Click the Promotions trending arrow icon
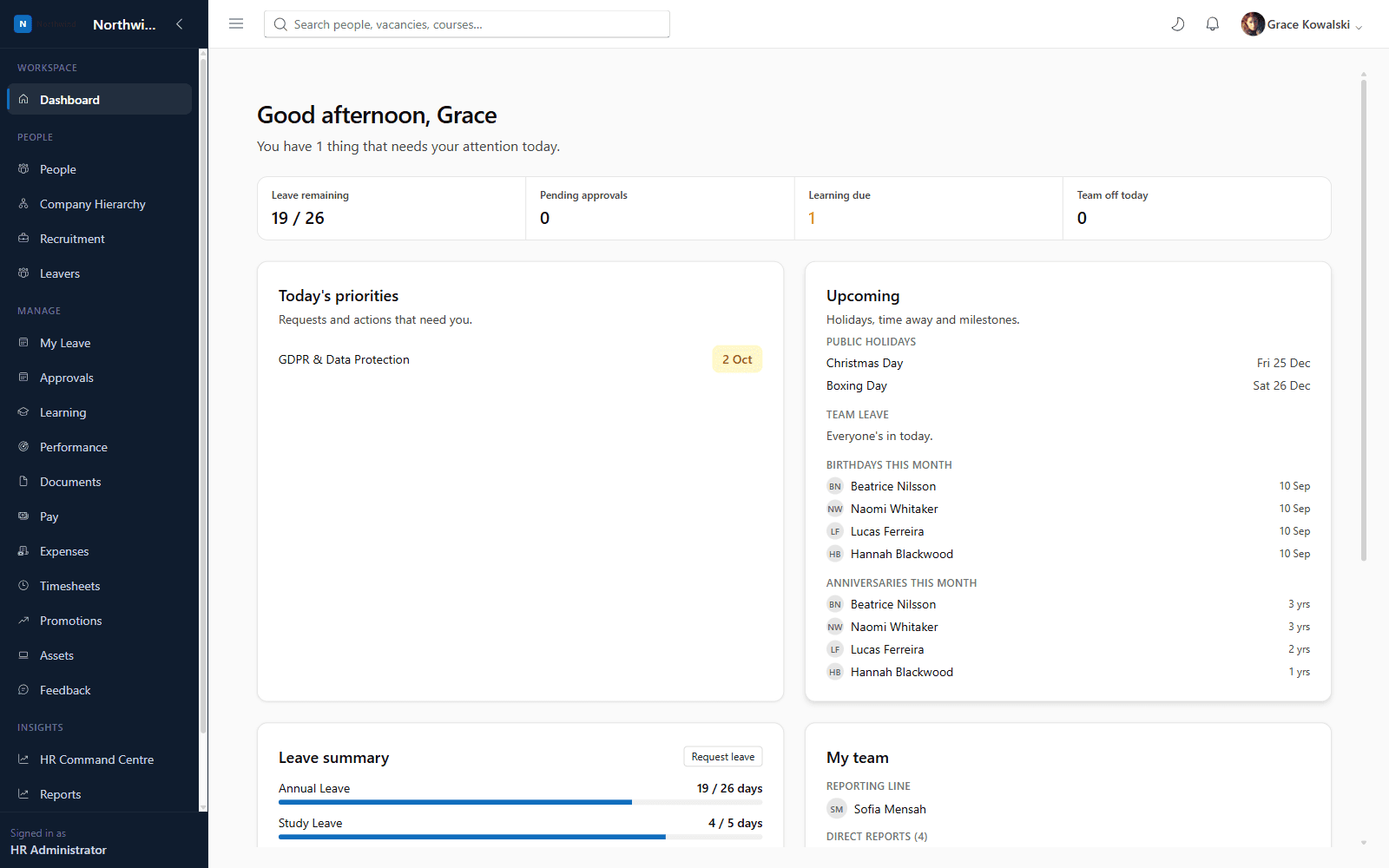This screenshot has width=1389, height=868. tap(23, 621)
